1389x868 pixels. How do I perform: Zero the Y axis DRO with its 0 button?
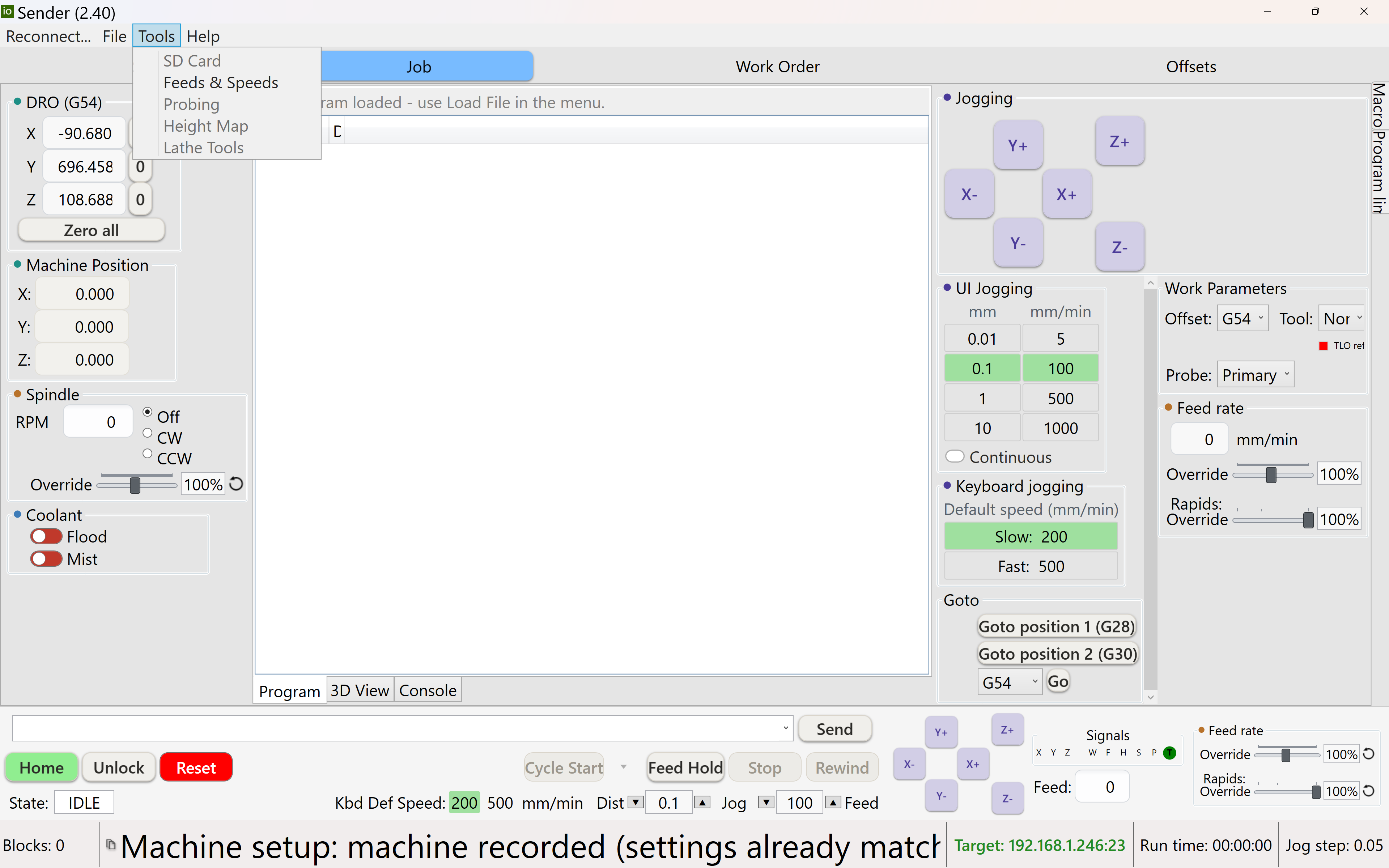[140, 166]
